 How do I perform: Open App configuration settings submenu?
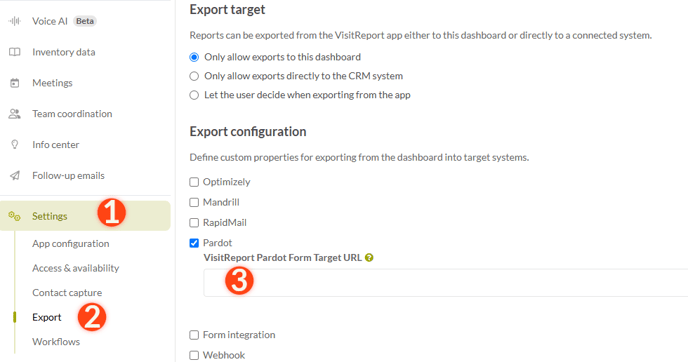tap(71, 244)
